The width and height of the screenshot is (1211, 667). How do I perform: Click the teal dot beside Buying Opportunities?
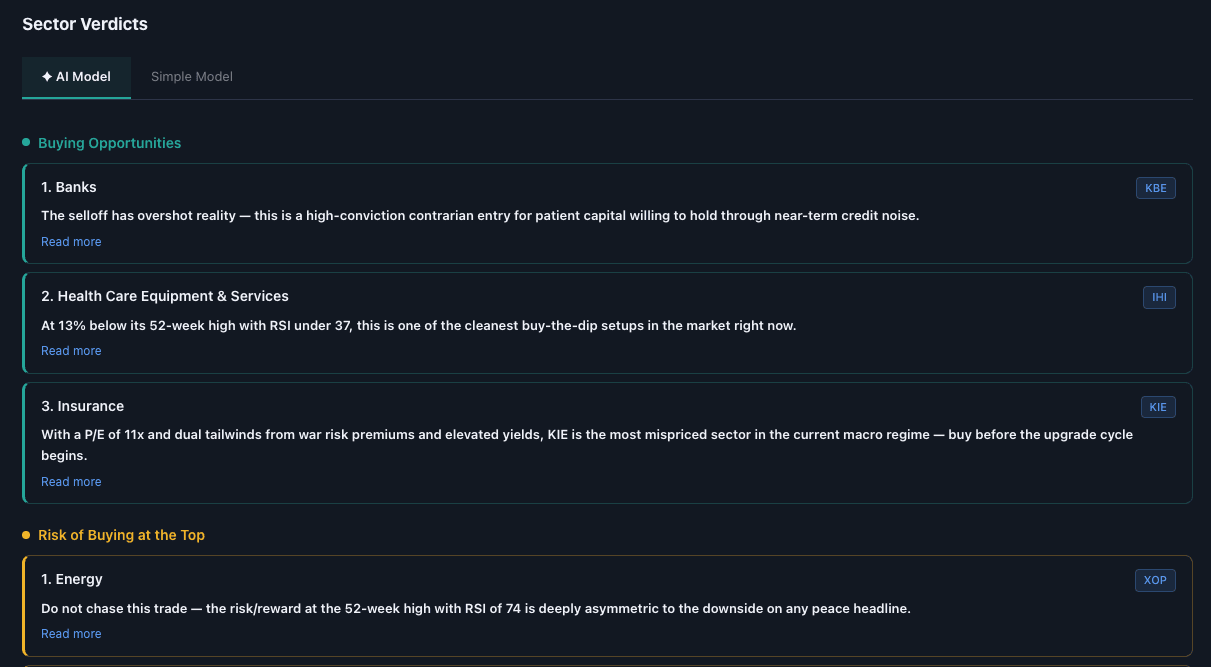(27, 142)
